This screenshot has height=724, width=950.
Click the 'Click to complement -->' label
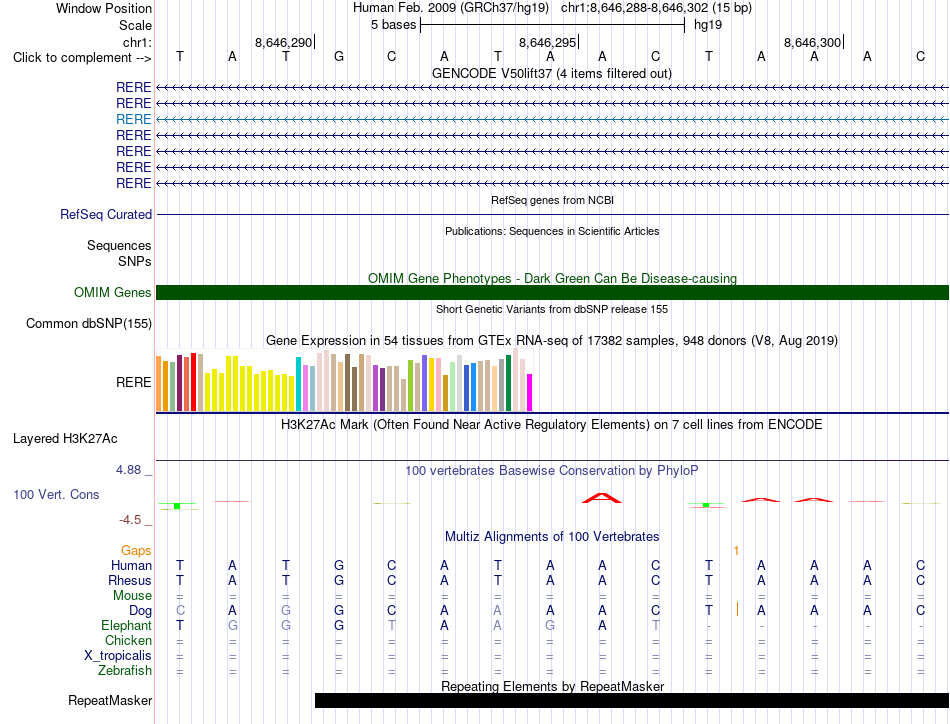pos(82,58)
